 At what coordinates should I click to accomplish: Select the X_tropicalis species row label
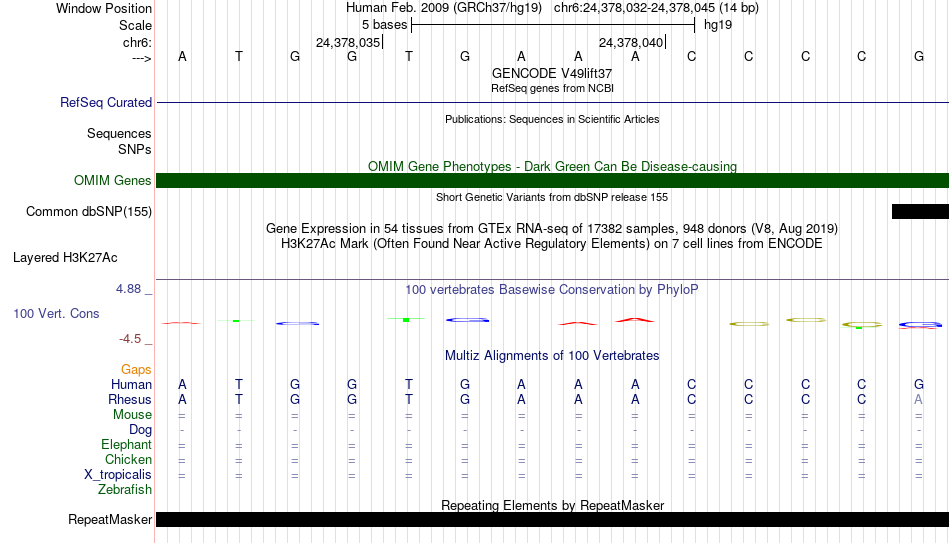coord(118,475)
